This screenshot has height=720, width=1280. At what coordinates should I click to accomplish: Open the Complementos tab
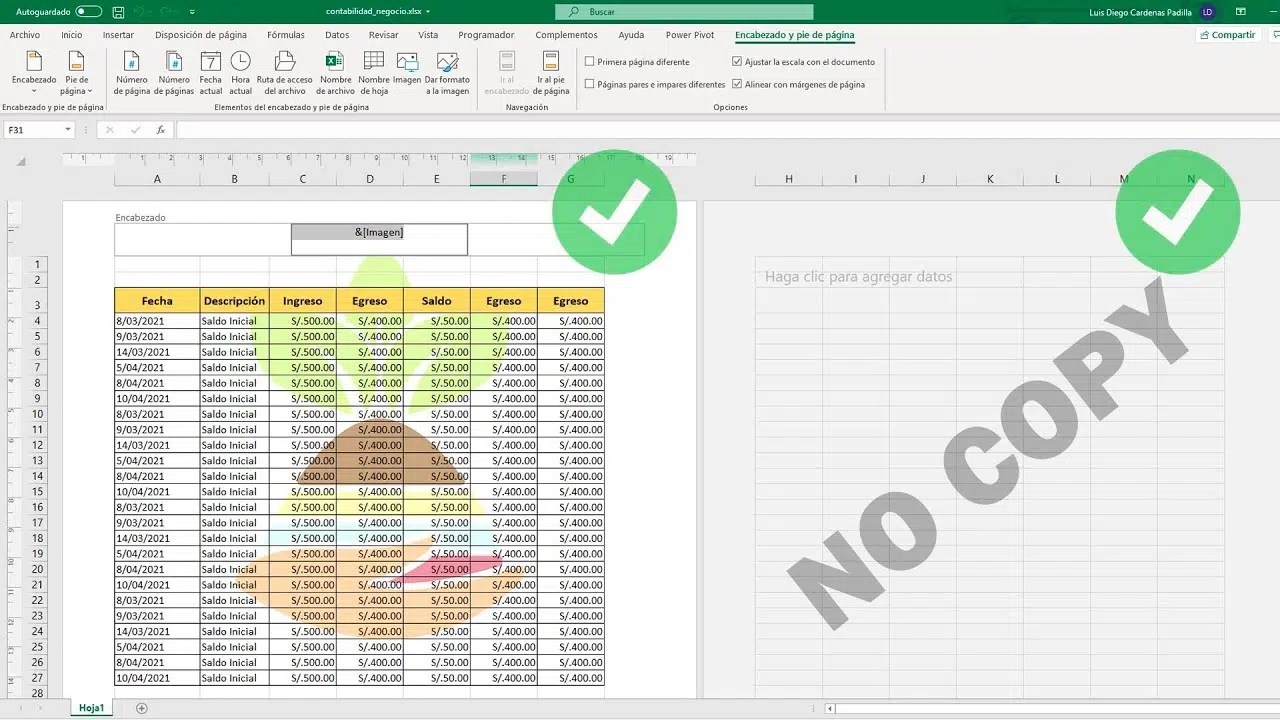(566, 35)
